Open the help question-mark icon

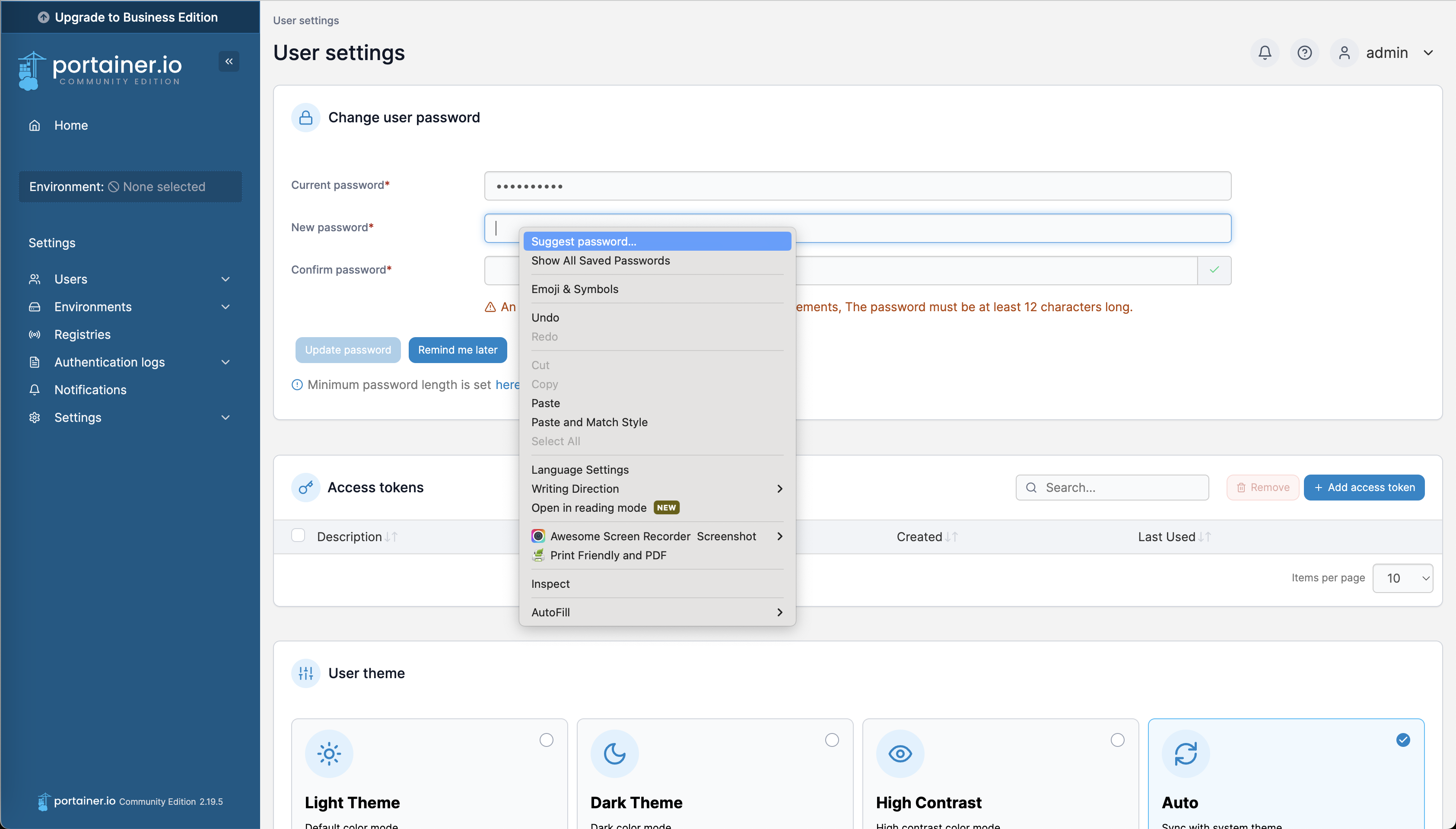click(x=1304, y=53)
